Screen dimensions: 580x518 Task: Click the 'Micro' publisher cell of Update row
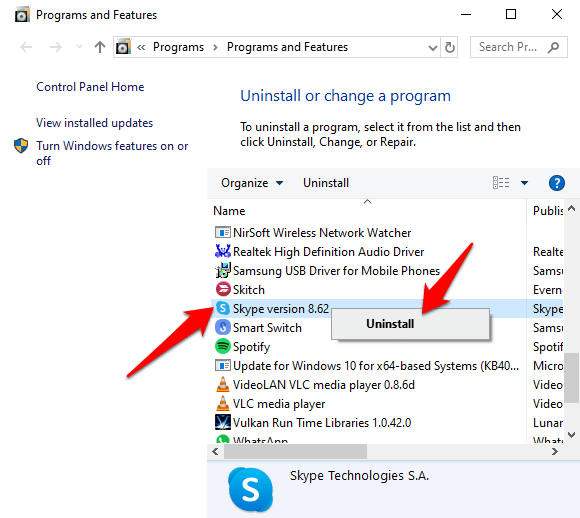(x=548, y=366)
